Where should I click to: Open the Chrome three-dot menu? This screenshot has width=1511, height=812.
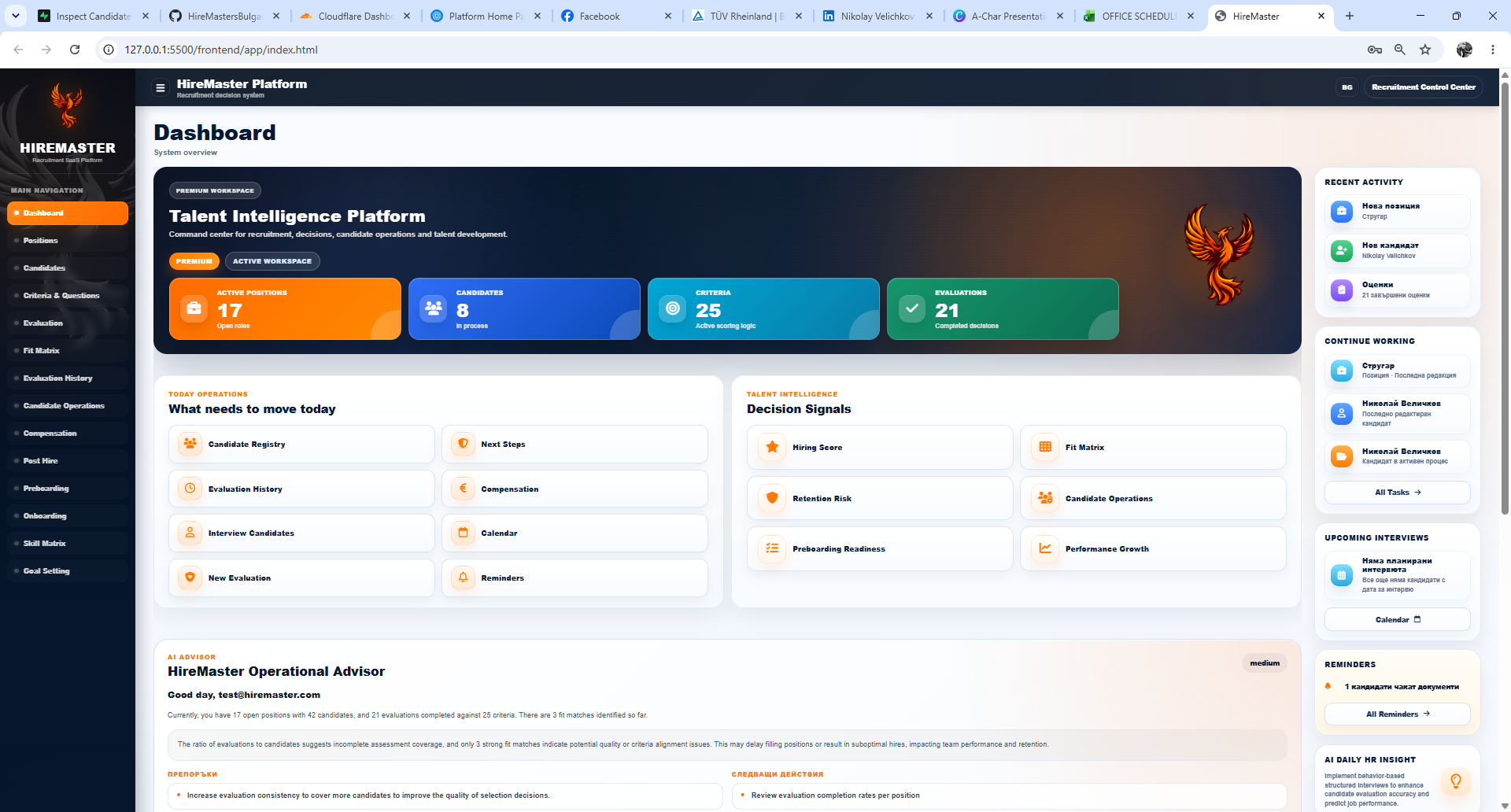1493,50
